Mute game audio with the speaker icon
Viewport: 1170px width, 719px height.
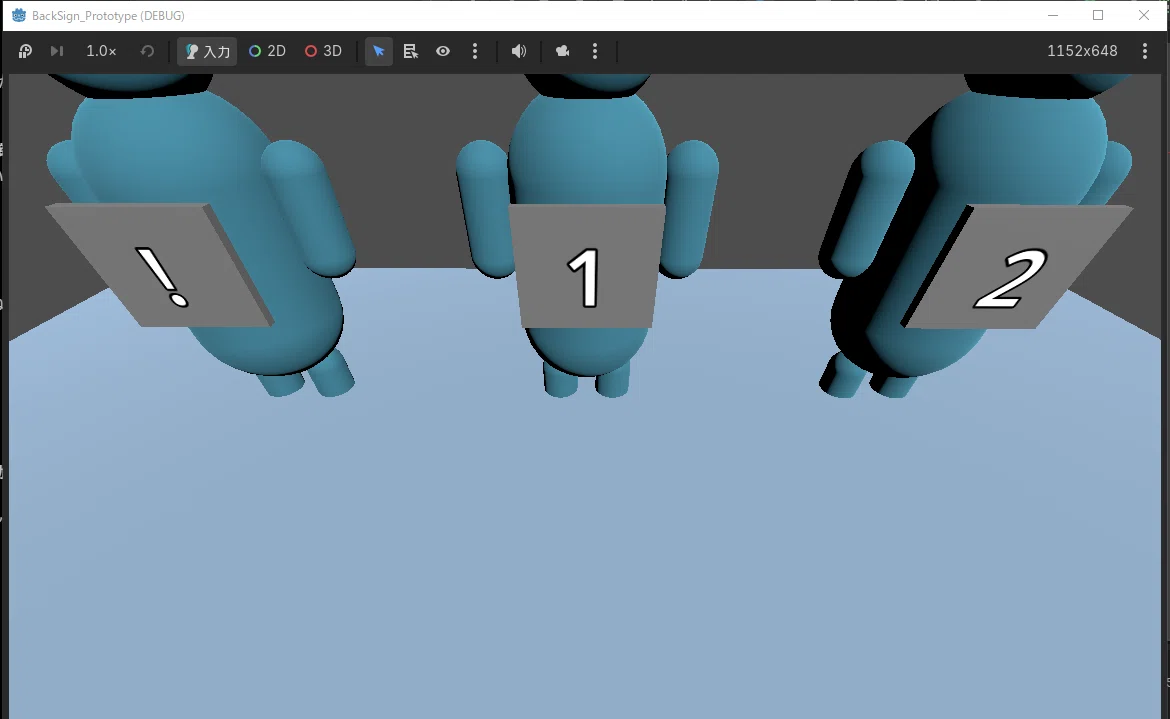519,51
